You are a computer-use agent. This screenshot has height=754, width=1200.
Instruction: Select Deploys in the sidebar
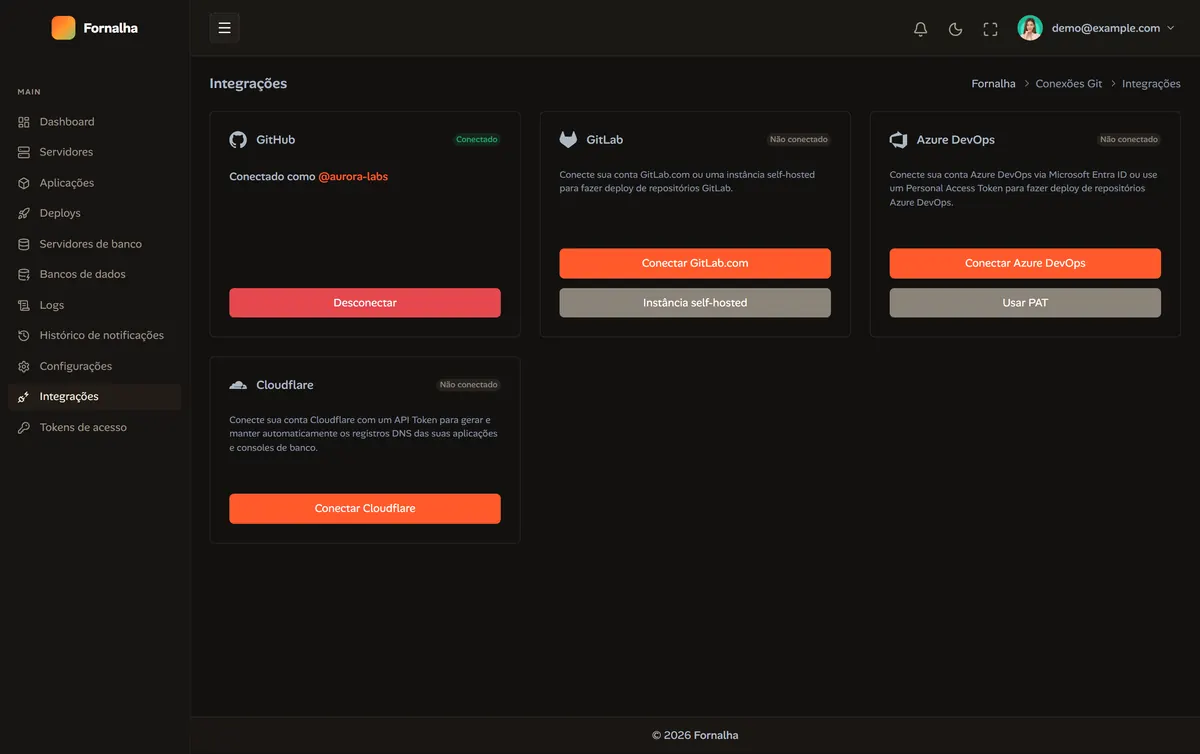point(94,213)
